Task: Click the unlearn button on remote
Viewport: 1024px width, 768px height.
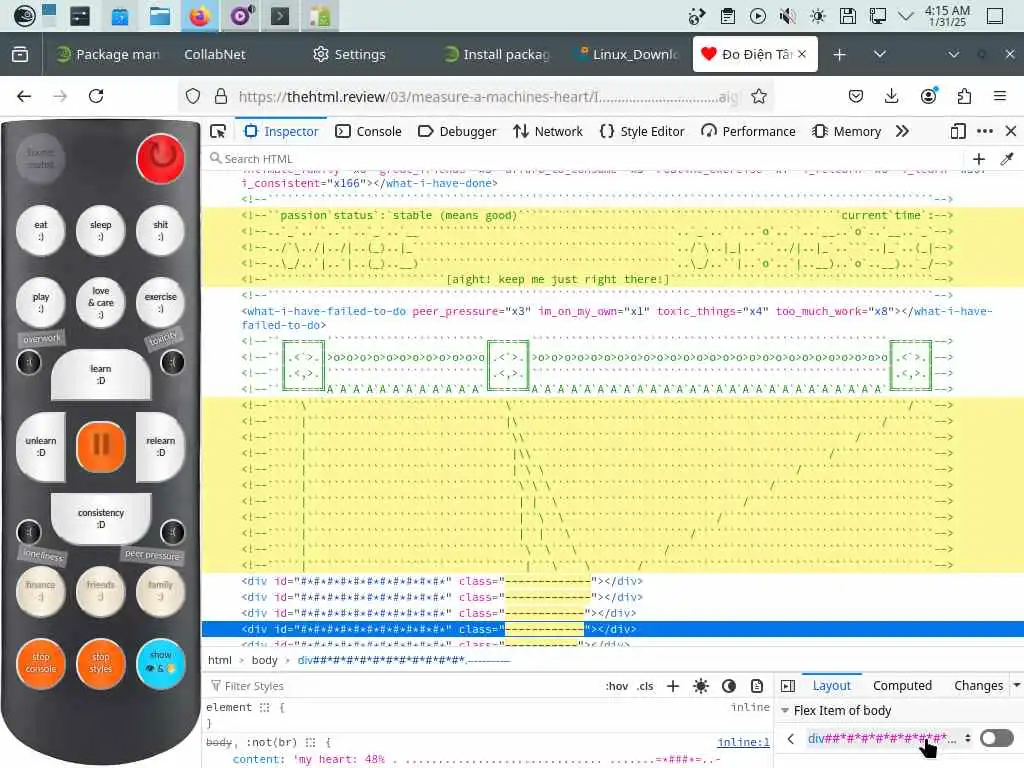Action: click(x=40, y=447)
